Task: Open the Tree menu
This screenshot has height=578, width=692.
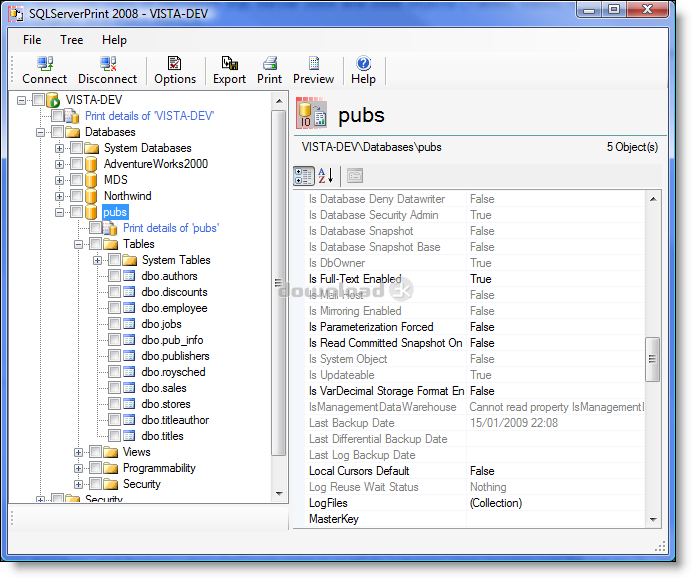Action: pos(71,40)
